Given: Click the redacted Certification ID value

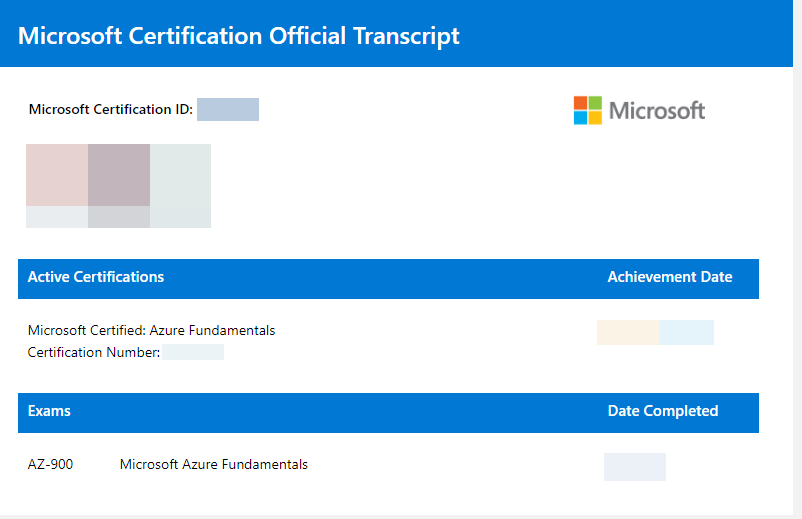Looking at the screenshot, I should pyautogui.click(x=228, y=109).
